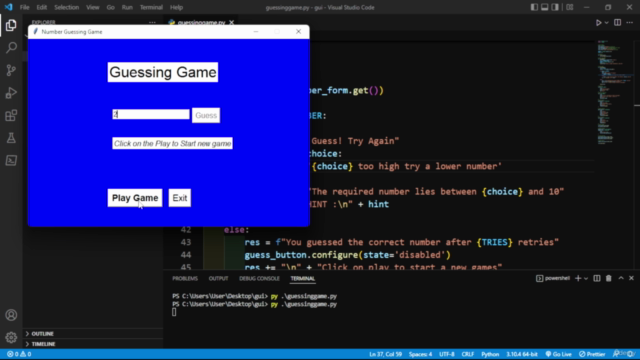Viewport: 640px width, 360px height.
Task: Click Ln 37, Col 59 in status bar
Action: tap(386, 354)
